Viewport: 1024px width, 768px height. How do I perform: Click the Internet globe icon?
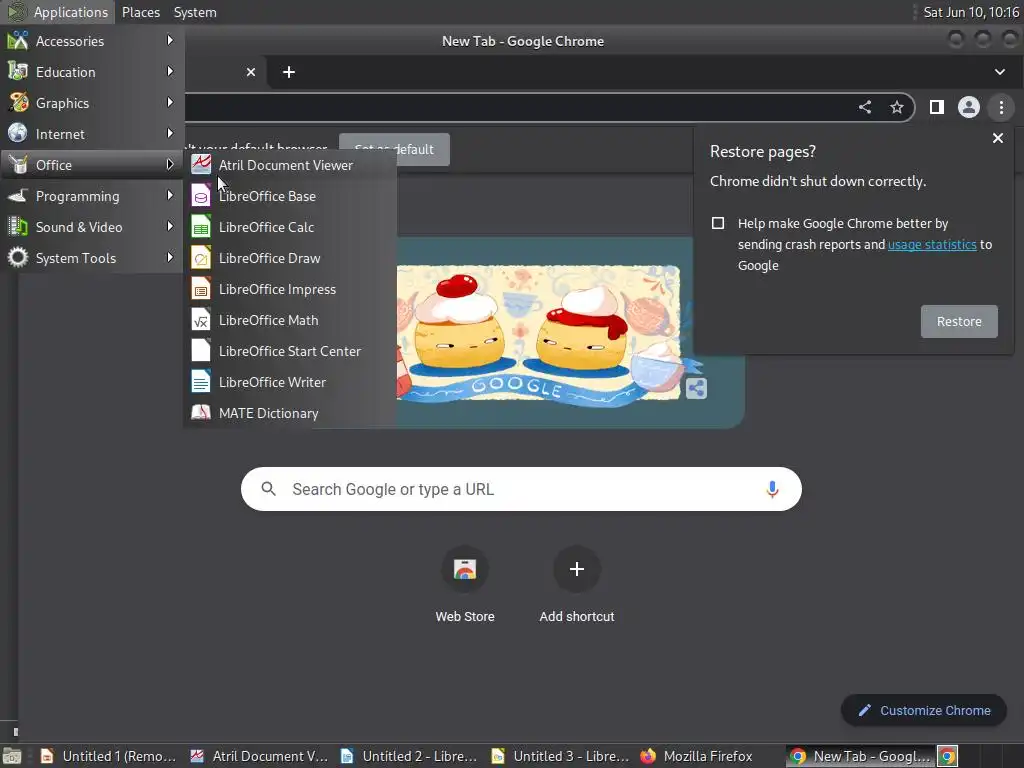click(x=18, y=133)
